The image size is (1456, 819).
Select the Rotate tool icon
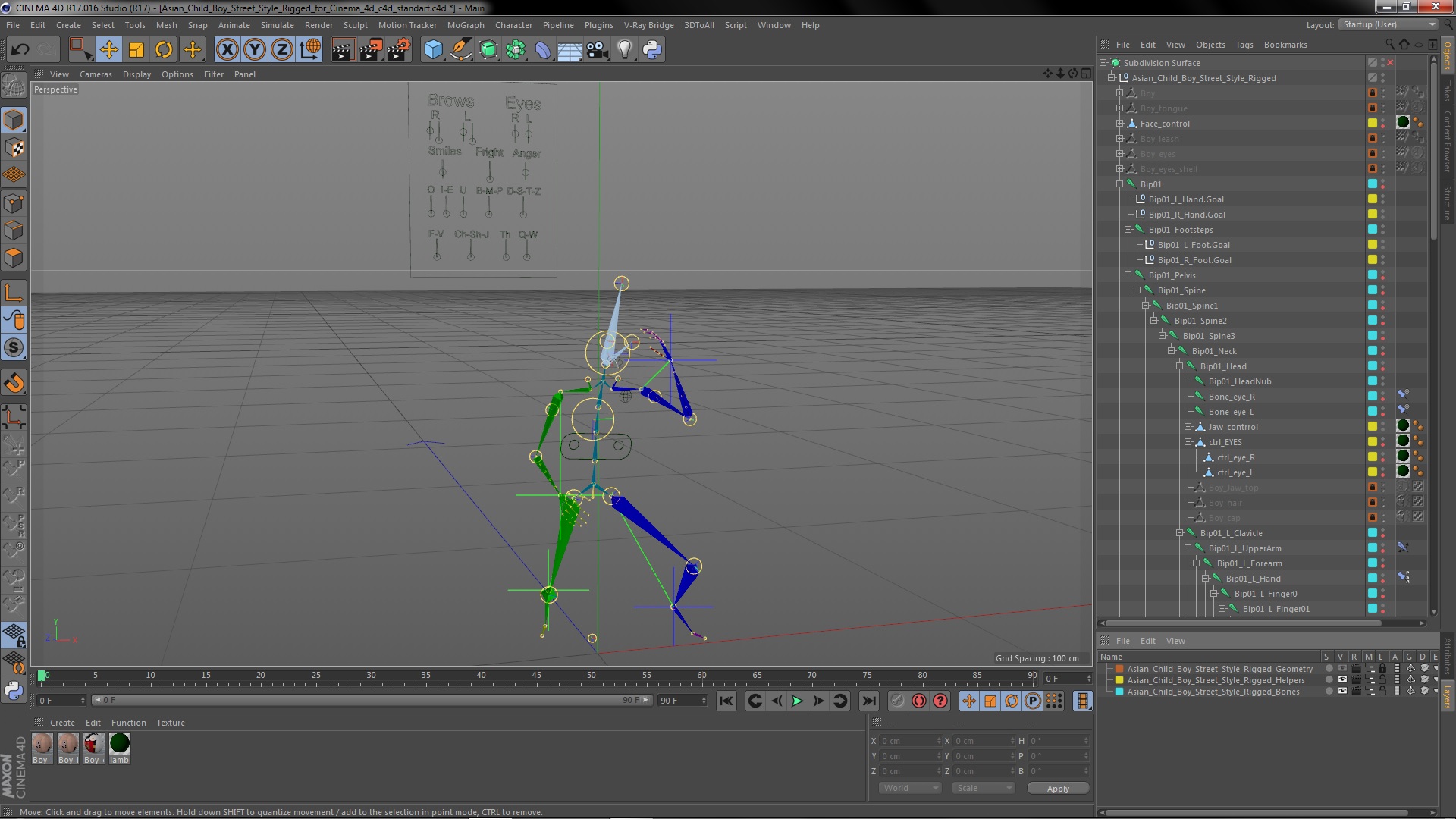pos(164,50)
